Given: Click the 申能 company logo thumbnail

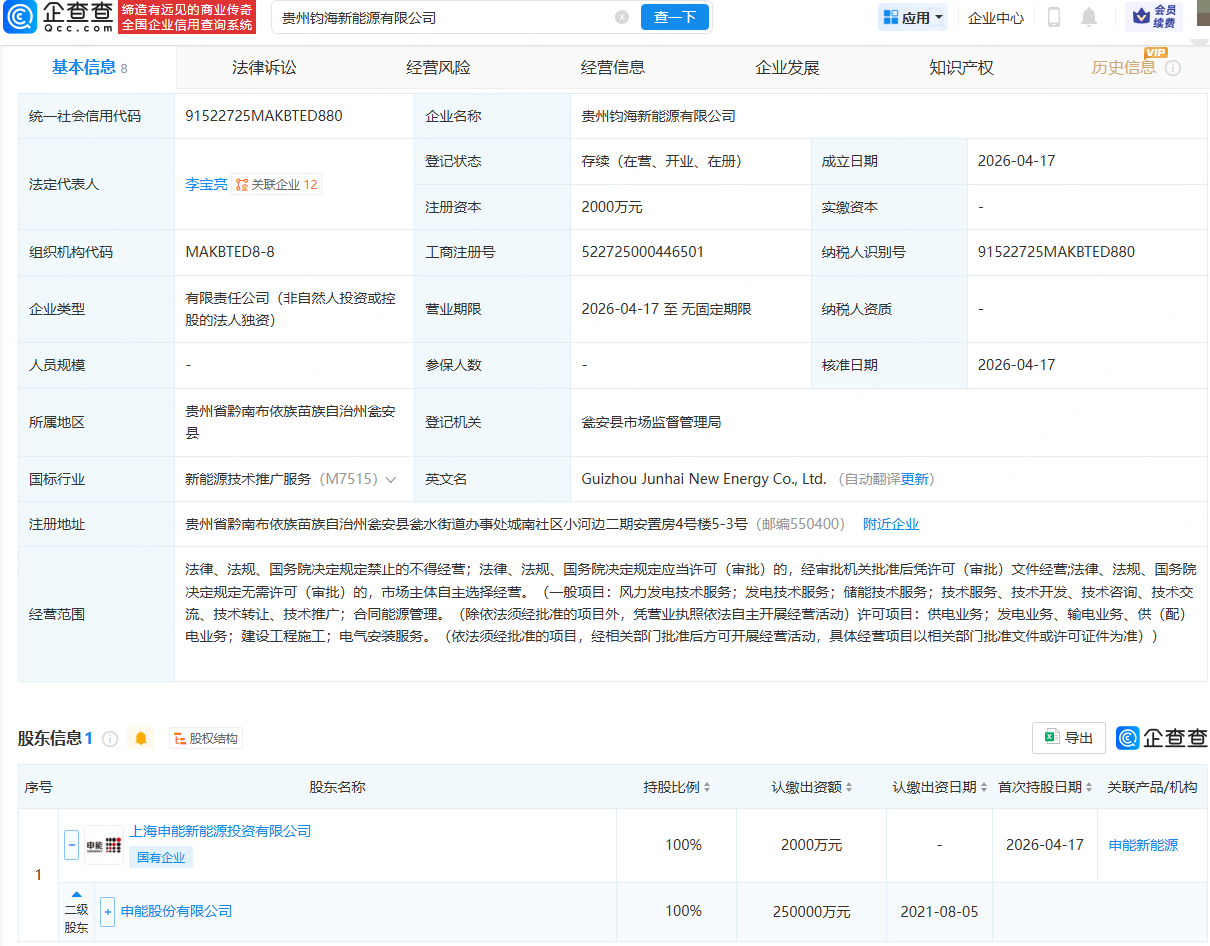Looking at the screenshot, I should pos(104,843).
